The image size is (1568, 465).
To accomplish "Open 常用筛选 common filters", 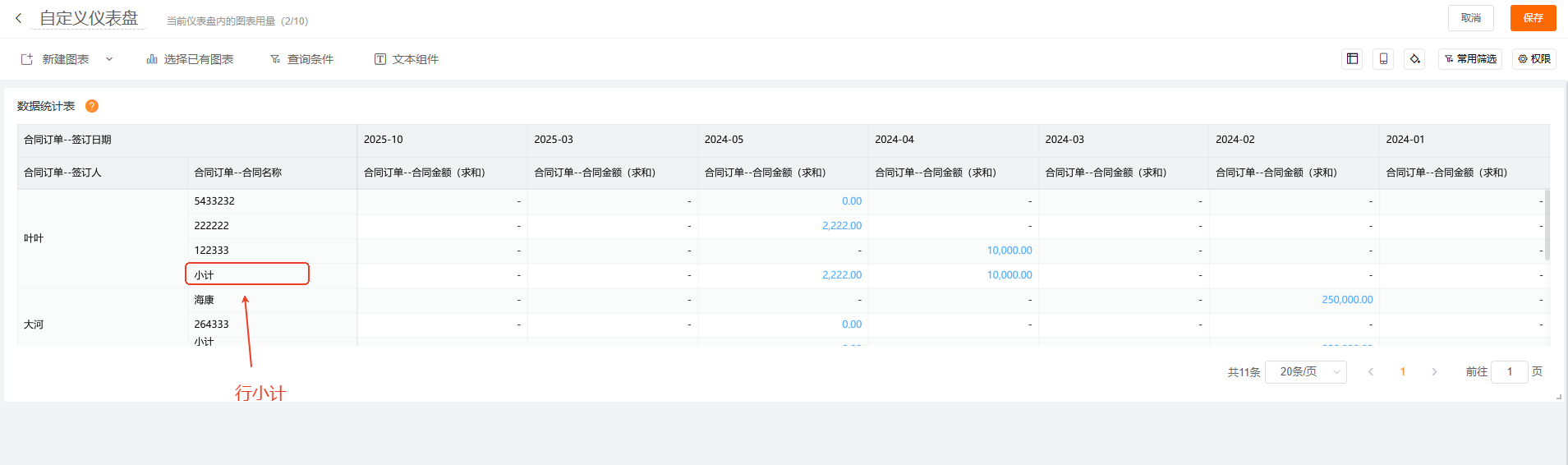I will [1469, 59].
